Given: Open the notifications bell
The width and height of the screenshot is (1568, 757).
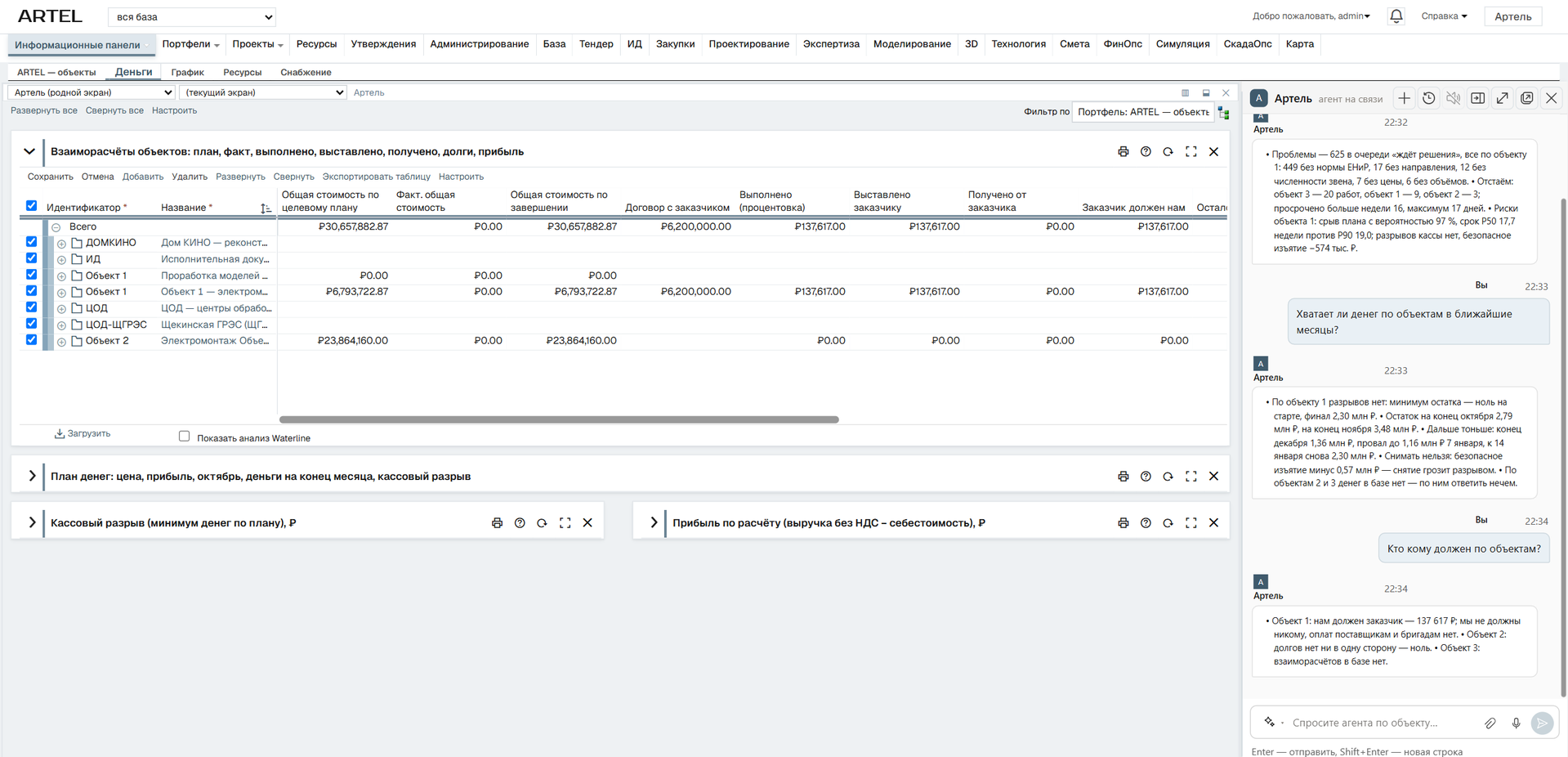Looking at the screenshot, I should [1396, 16].
